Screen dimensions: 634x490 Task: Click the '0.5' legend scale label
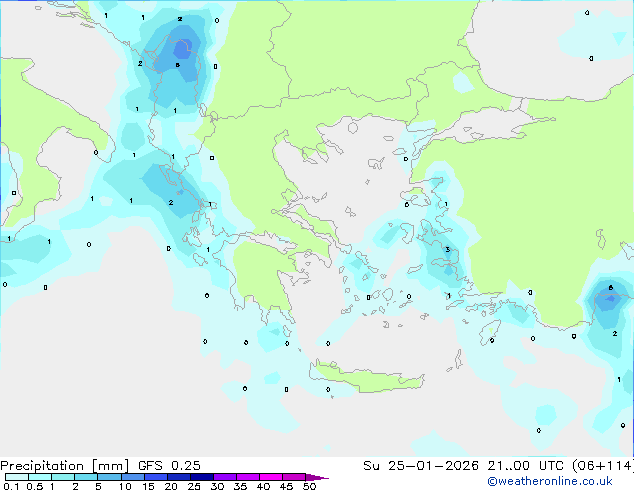pyautogui.click(x=35, y=486)
